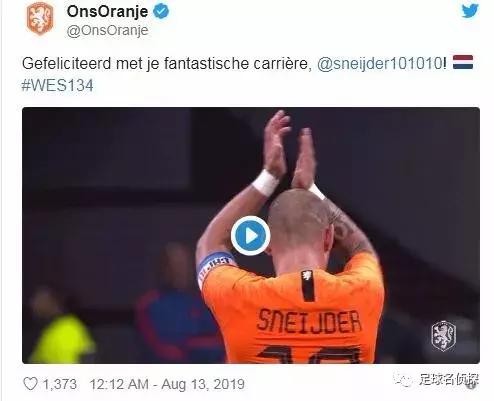Screen dimensions: 494x401
Task: Click the 1,373 likes count
Action: point(60,384)
